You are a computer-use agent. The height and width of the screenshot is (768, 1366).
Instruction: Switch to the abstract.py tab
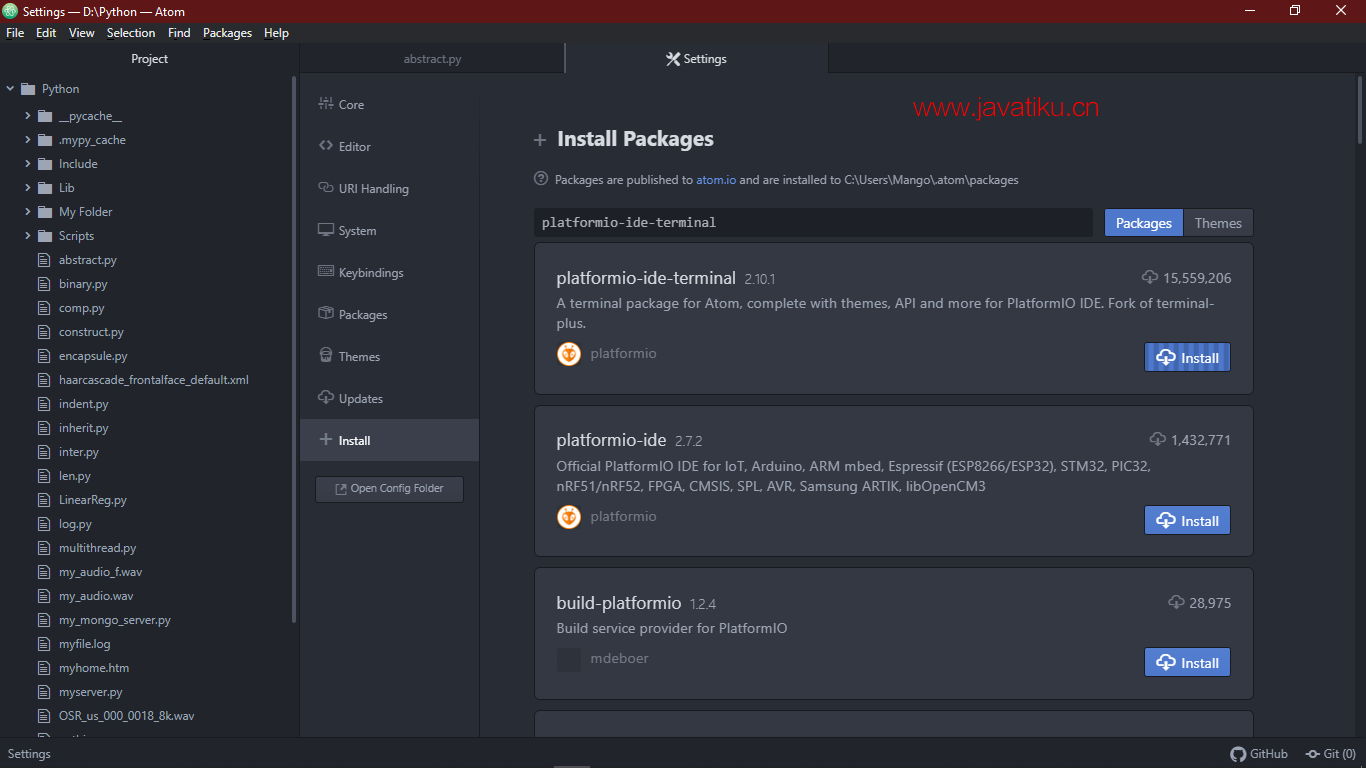(x=432, y=59)
